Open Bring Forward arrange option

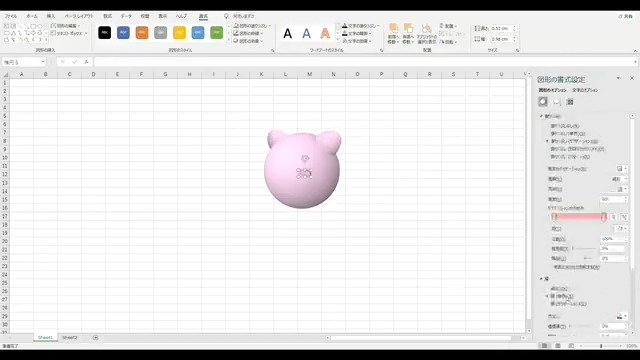tap(393, 33)
